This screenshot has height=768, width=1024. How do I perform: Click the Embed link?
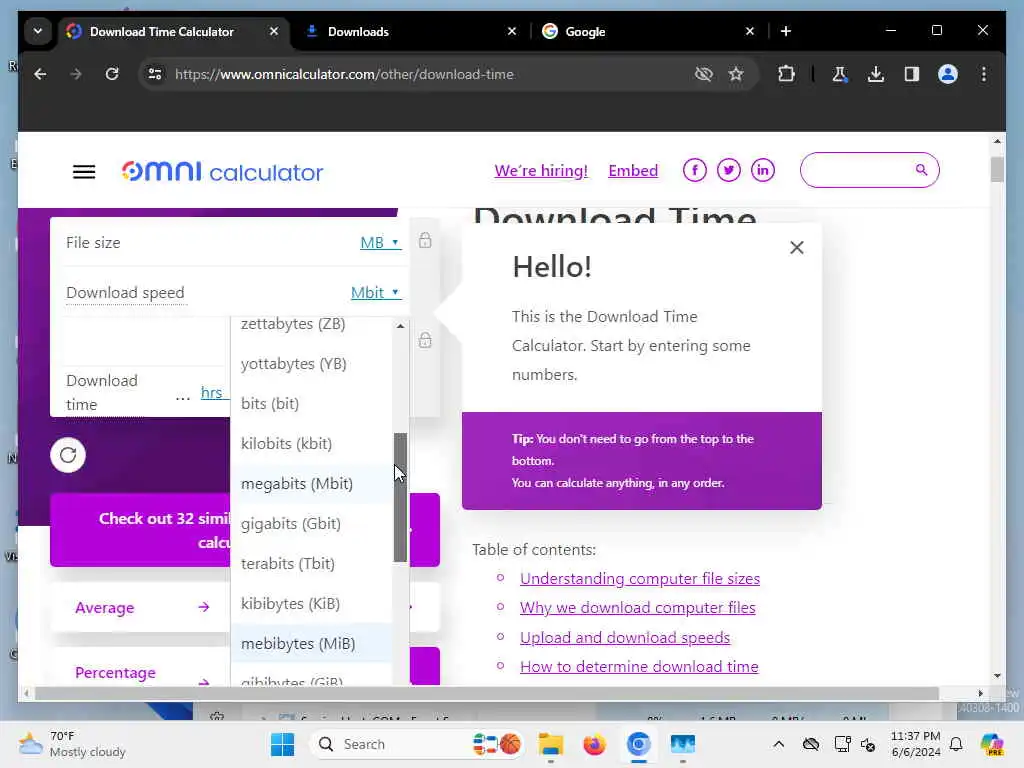(633, 170)
